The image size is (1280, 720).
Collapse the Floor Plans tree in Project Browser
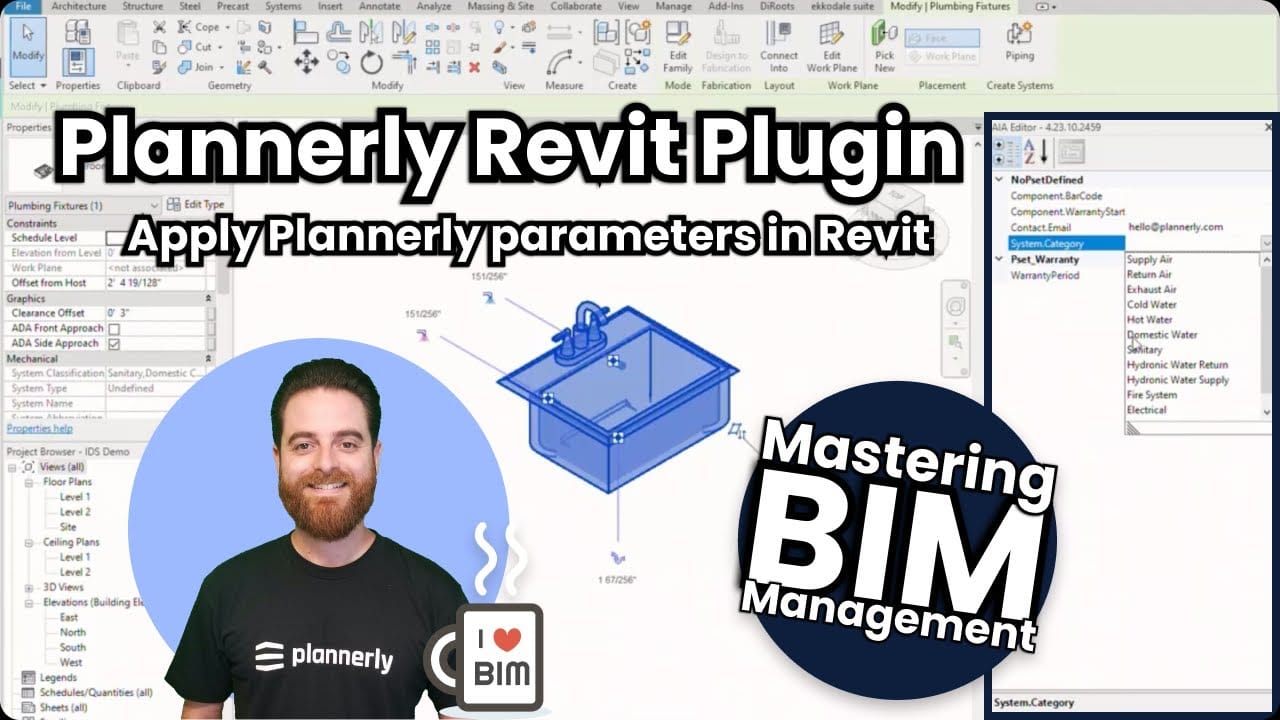tap(27, 481)
